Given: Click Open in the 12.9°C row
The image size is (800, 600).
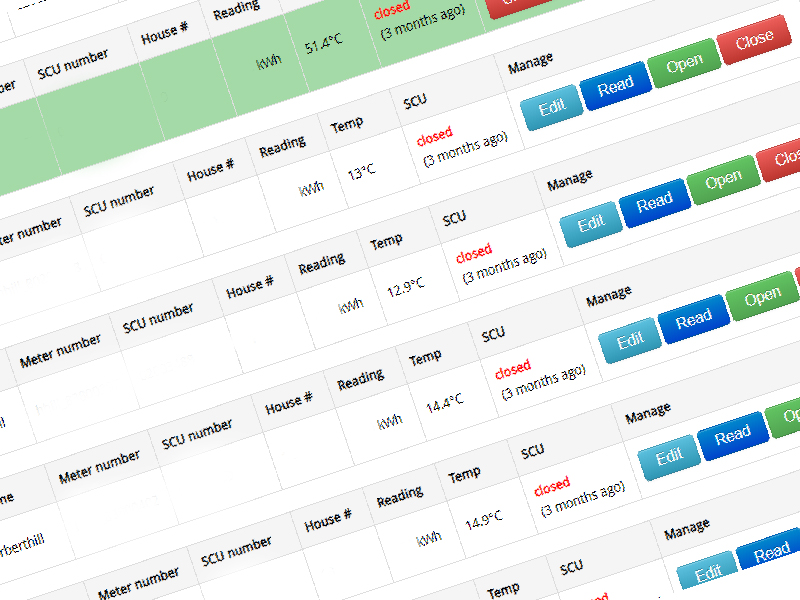Looking at the screenshot, I should tap(723, 180).
